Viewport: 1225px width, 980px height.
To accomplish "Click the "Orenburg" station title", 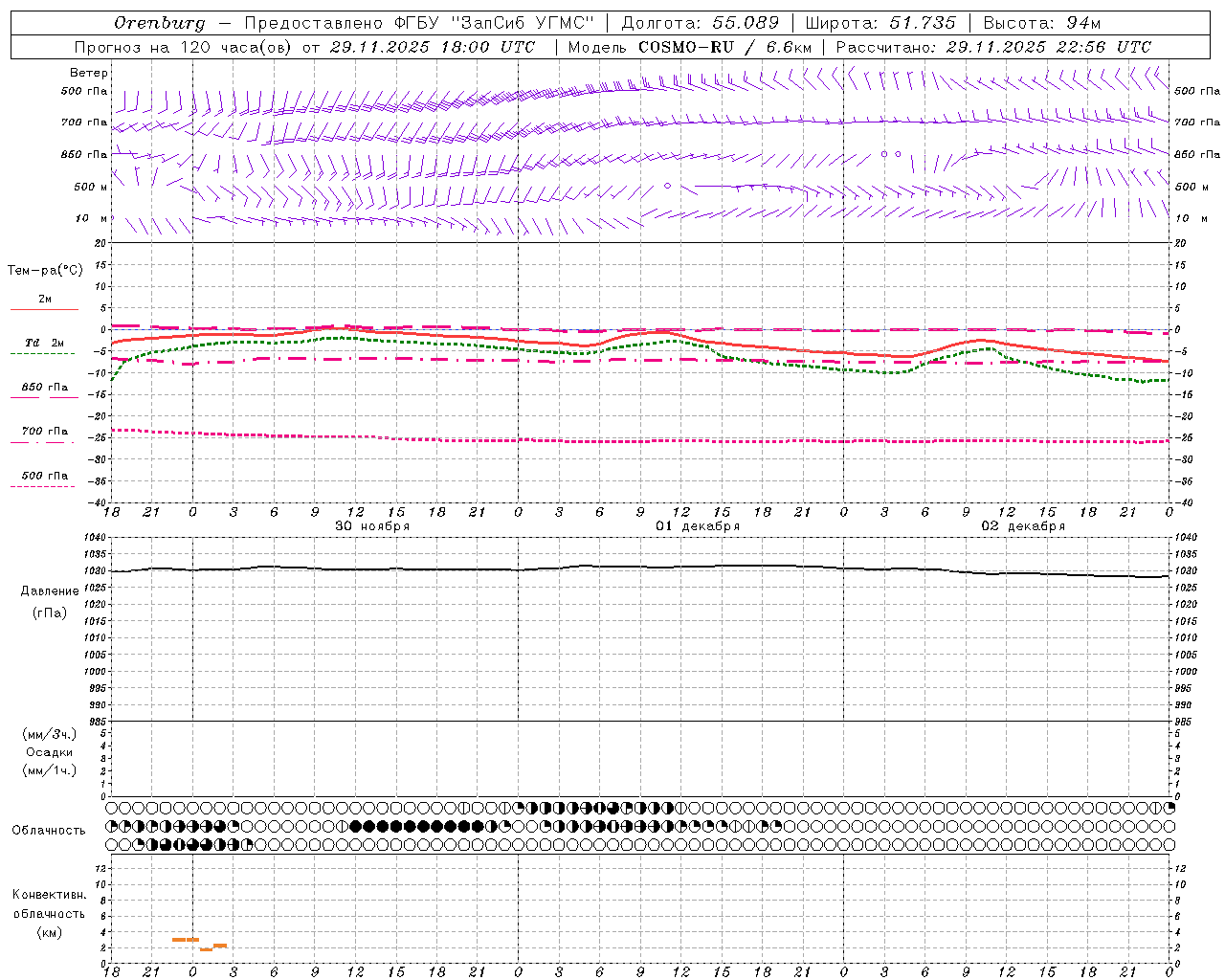I will [x=159, y=23].
